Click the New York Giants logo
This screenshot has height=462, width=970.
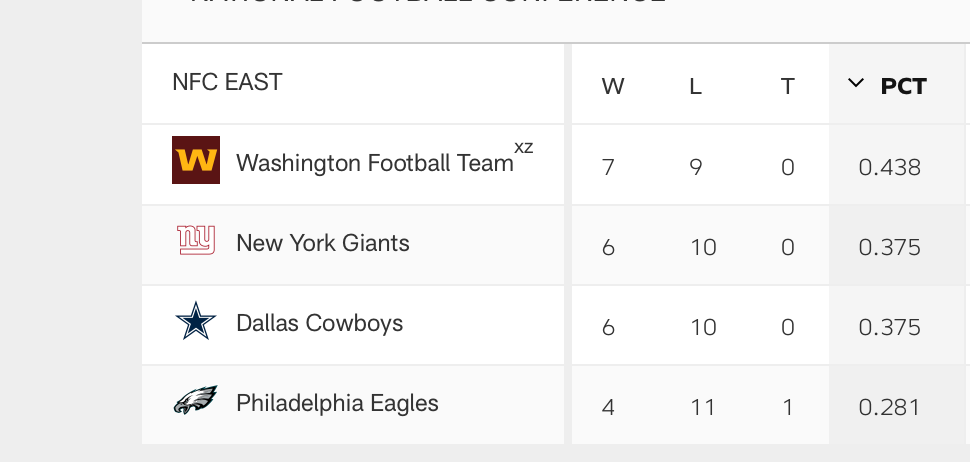click(195, 241)
